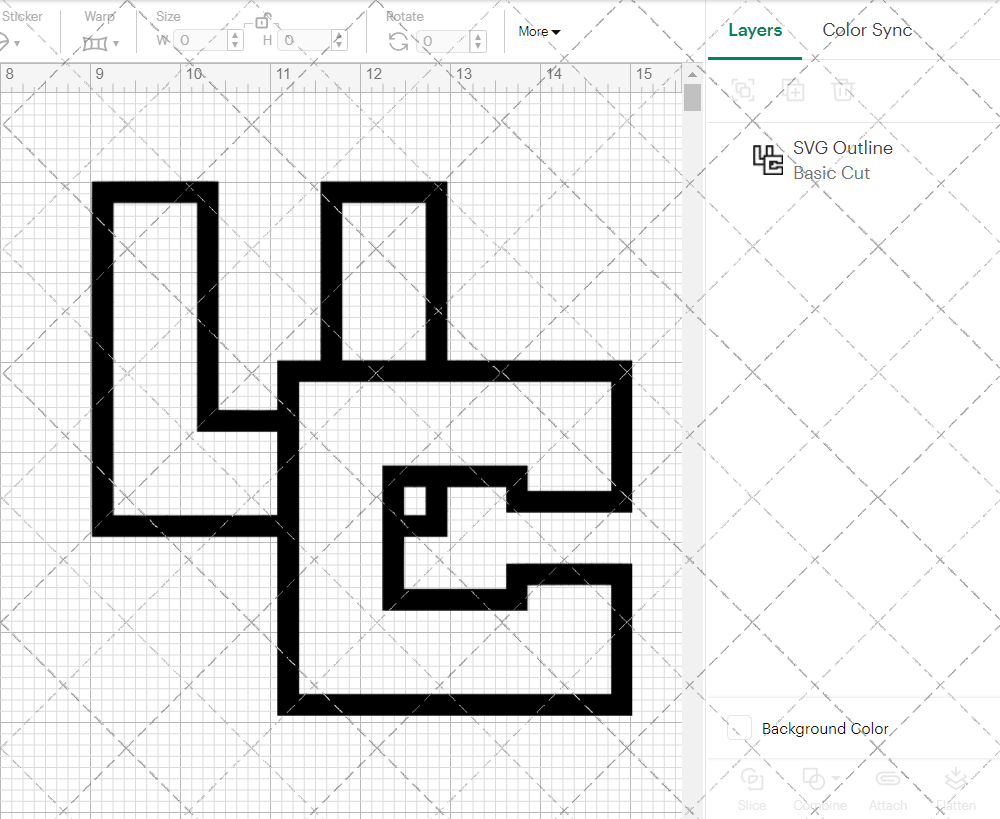The image size is (1000, 819).
Task: Click the Rotate icon in toolbar
Action: 398,41
